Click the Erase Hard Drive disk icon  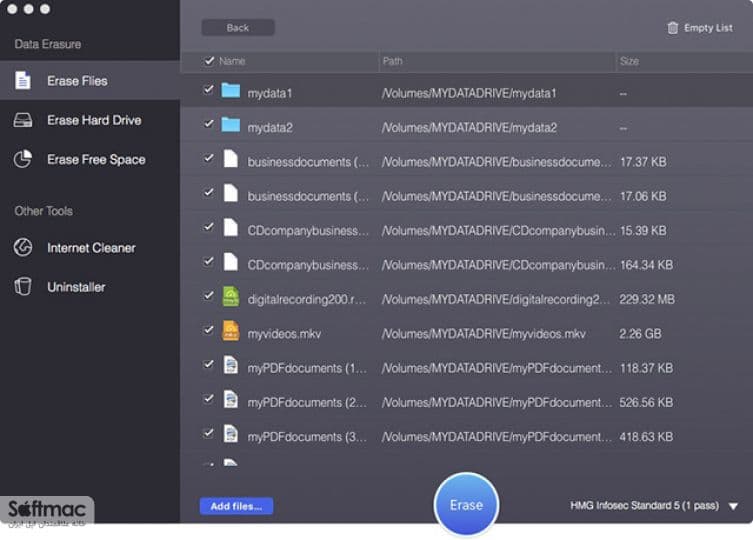[23, 120]
